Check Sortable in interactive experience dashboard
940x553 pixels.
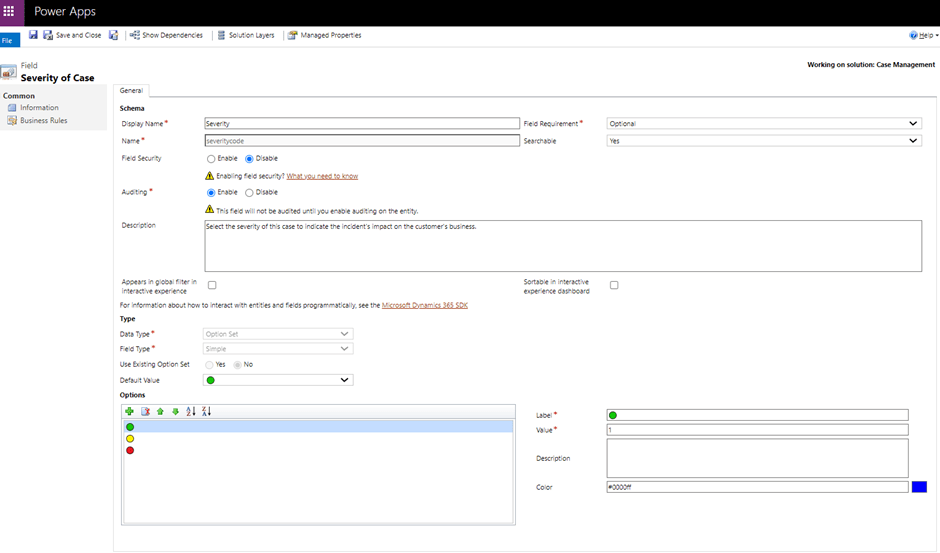point(614,285)
